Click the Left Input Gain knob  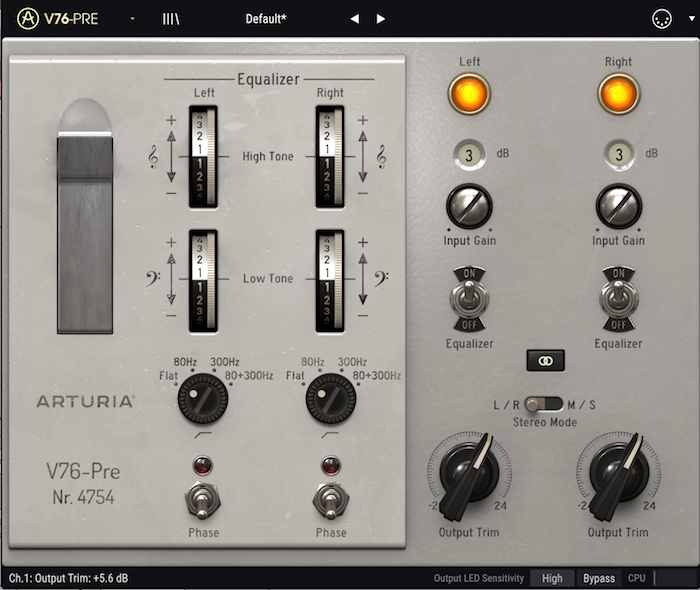pos(469,206)
